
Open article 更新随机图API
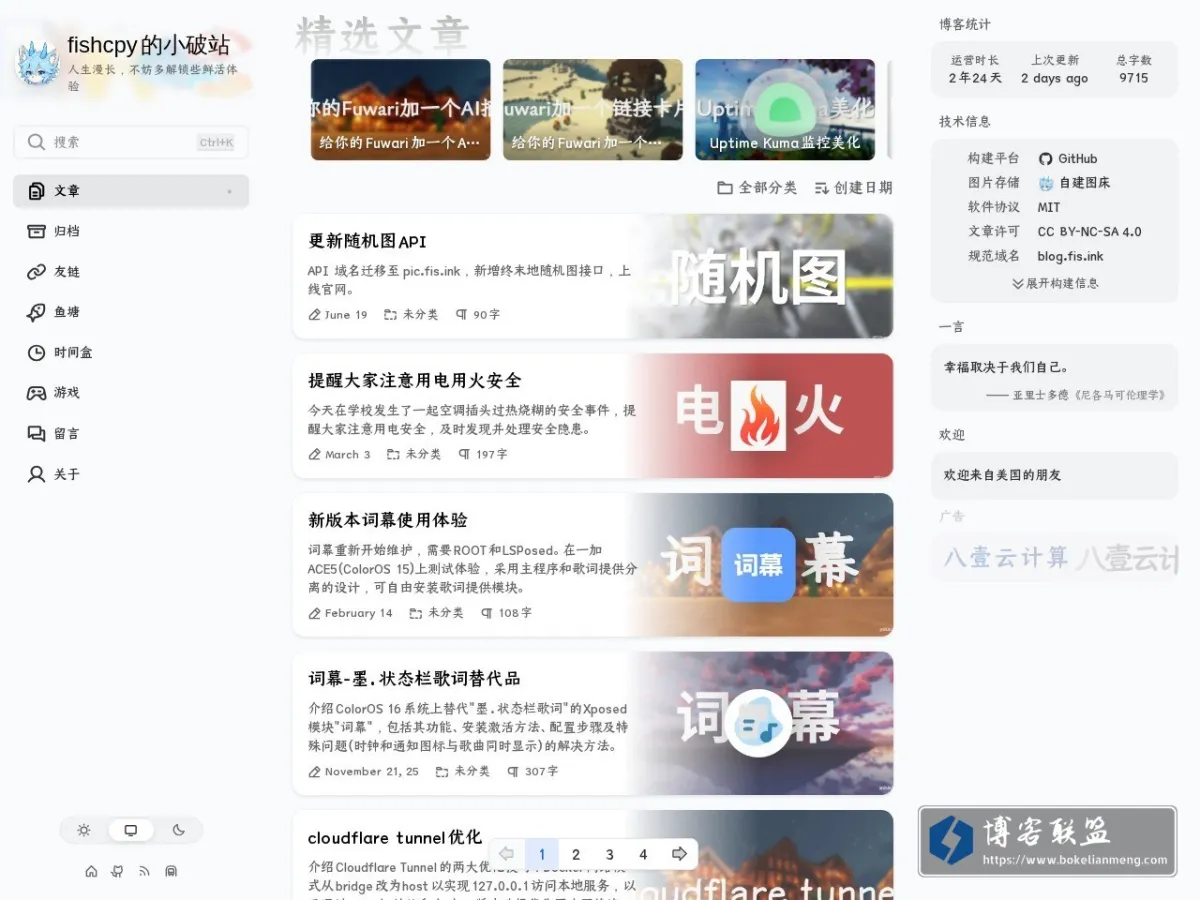click(x=368, y=242)
